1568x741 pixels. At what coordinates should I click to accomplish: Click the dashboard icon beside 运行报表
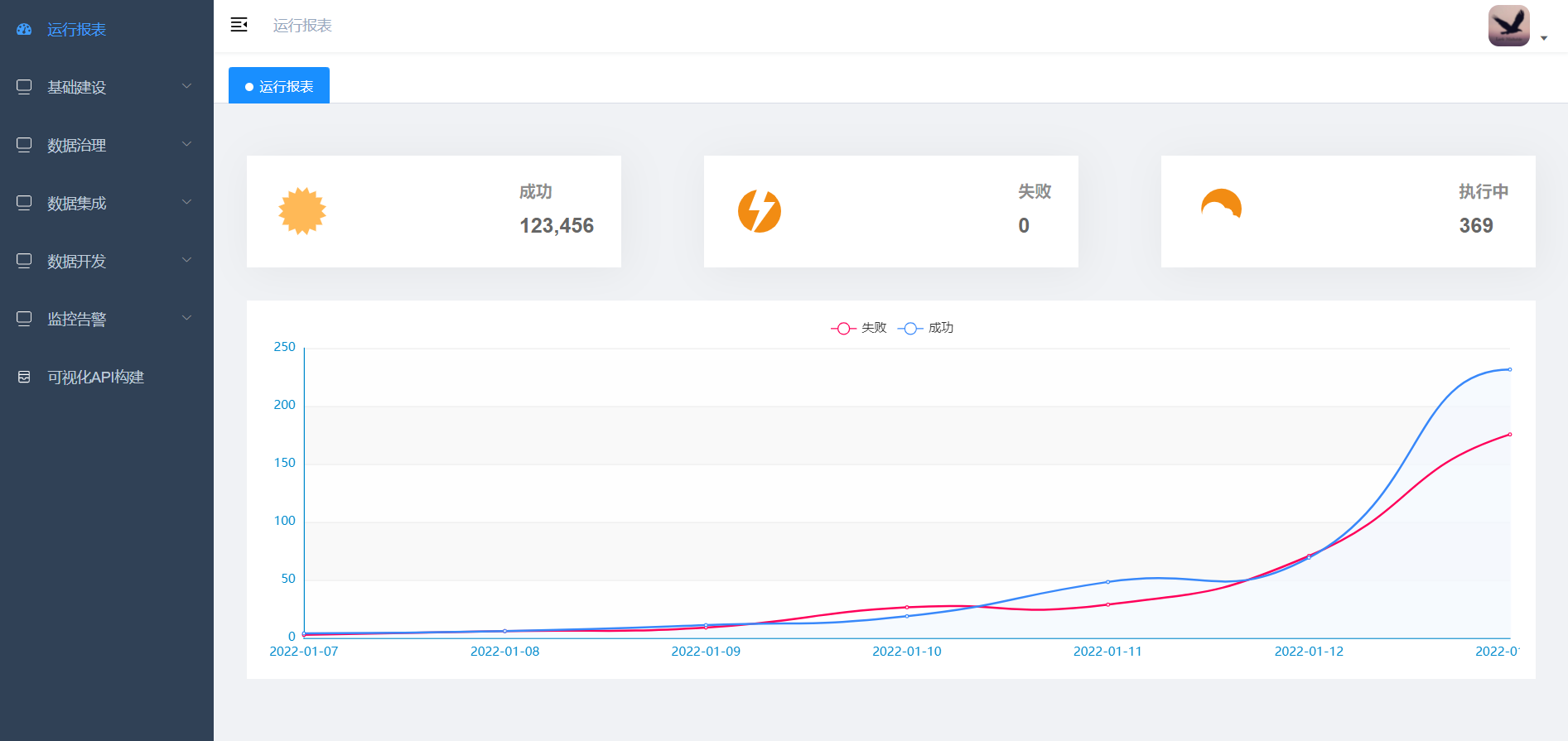[24, 29]
